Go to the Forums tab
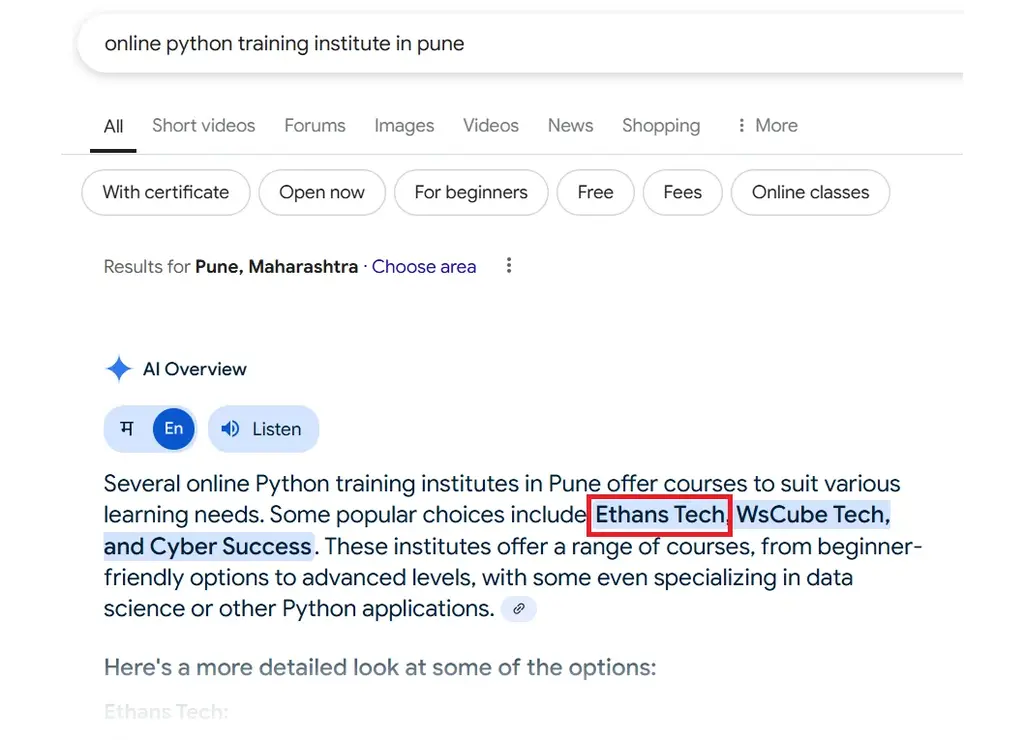Image resolution: width=1024 pixels, height=740 pixels. 315,126
